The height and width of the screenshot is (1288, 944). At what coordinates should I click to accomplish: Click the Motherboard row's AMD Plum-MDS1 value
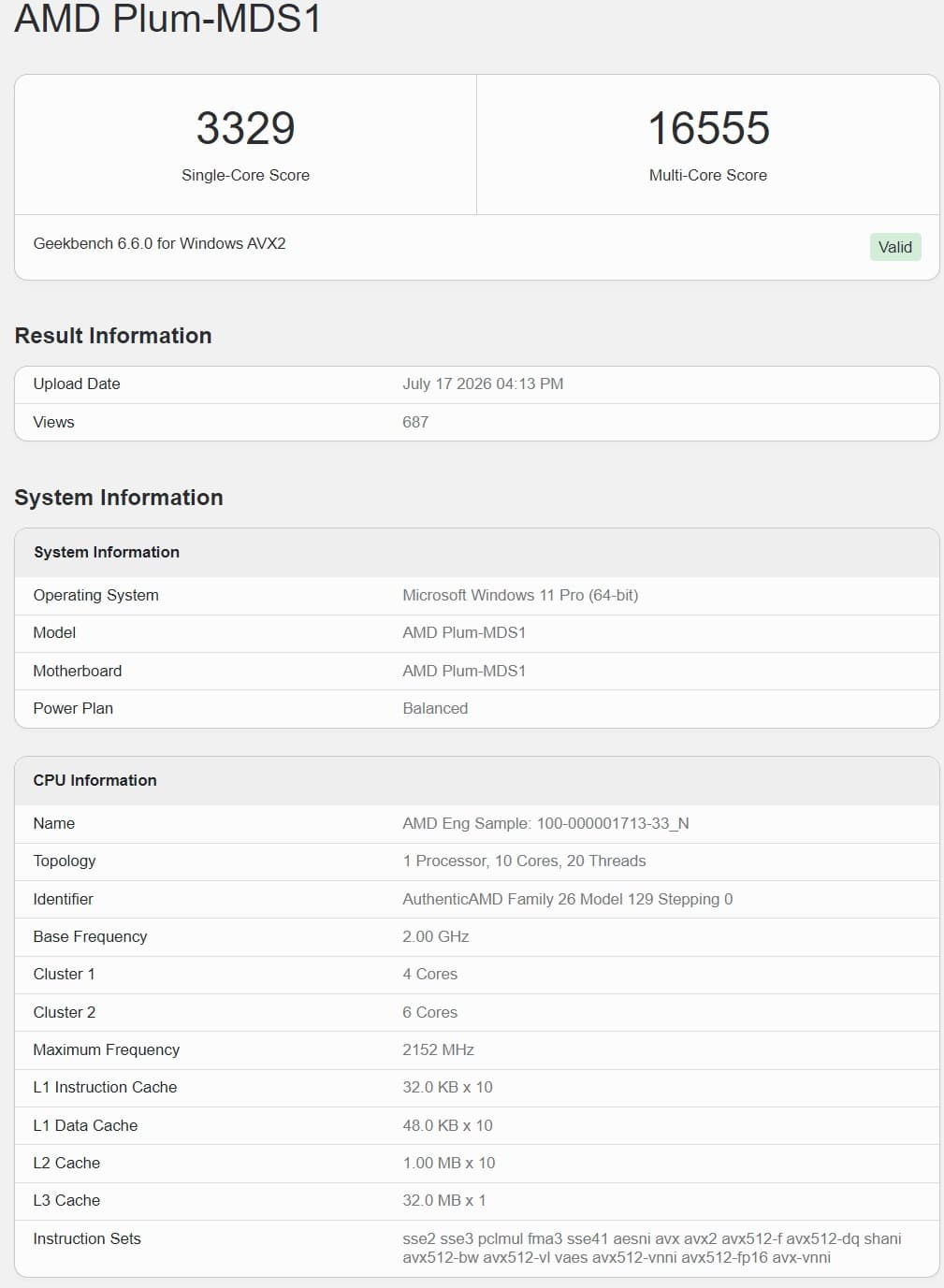click(464, 671)
